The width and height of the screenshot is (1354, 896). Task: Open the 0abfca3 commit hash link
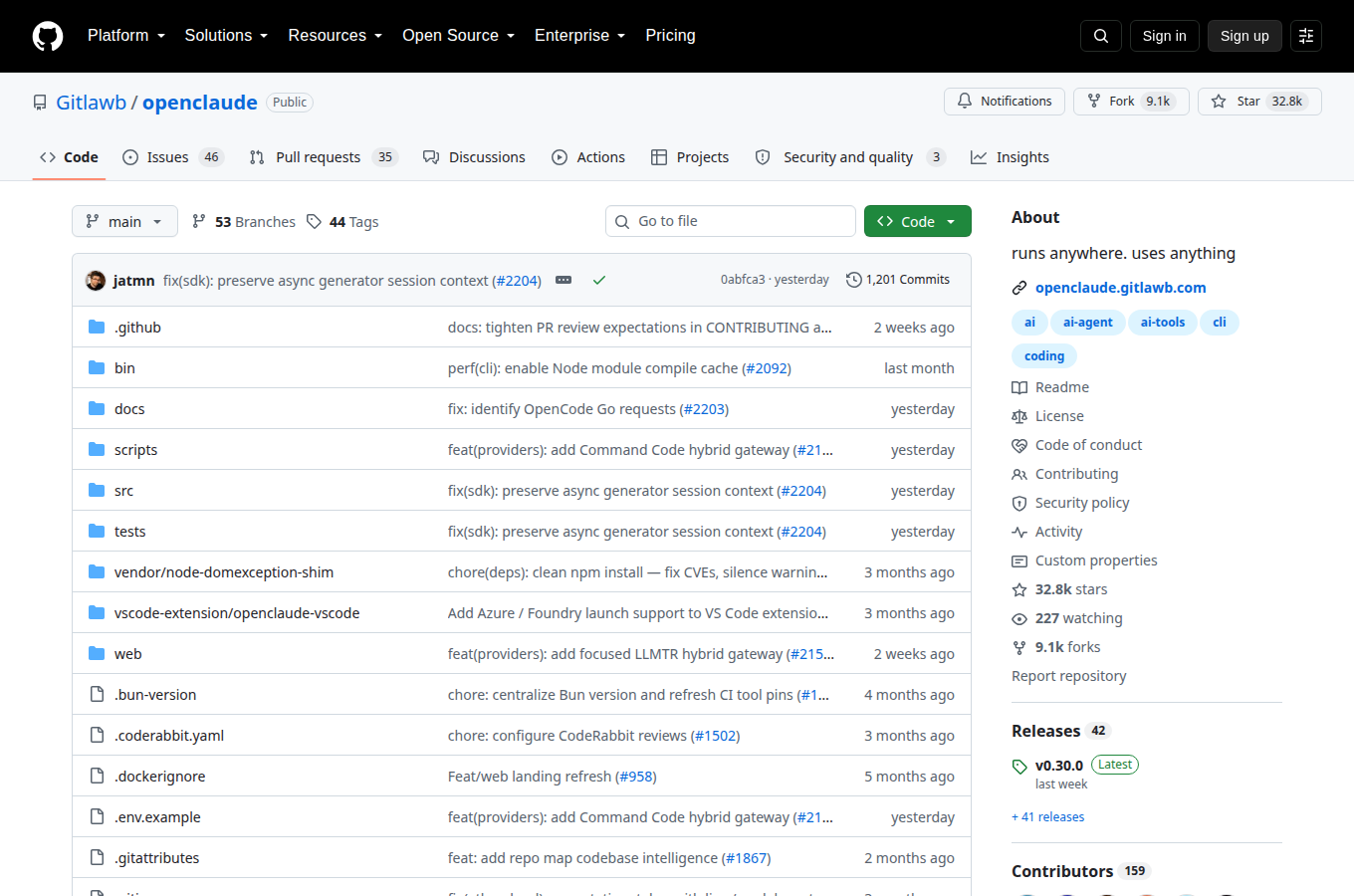point(743,280)
